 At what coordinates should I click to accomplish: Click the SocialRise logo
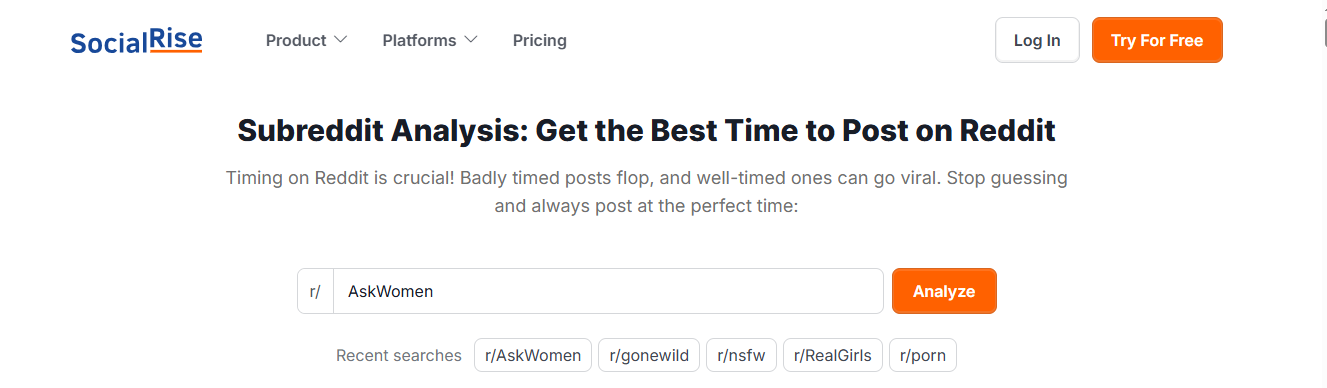(136, 40)
